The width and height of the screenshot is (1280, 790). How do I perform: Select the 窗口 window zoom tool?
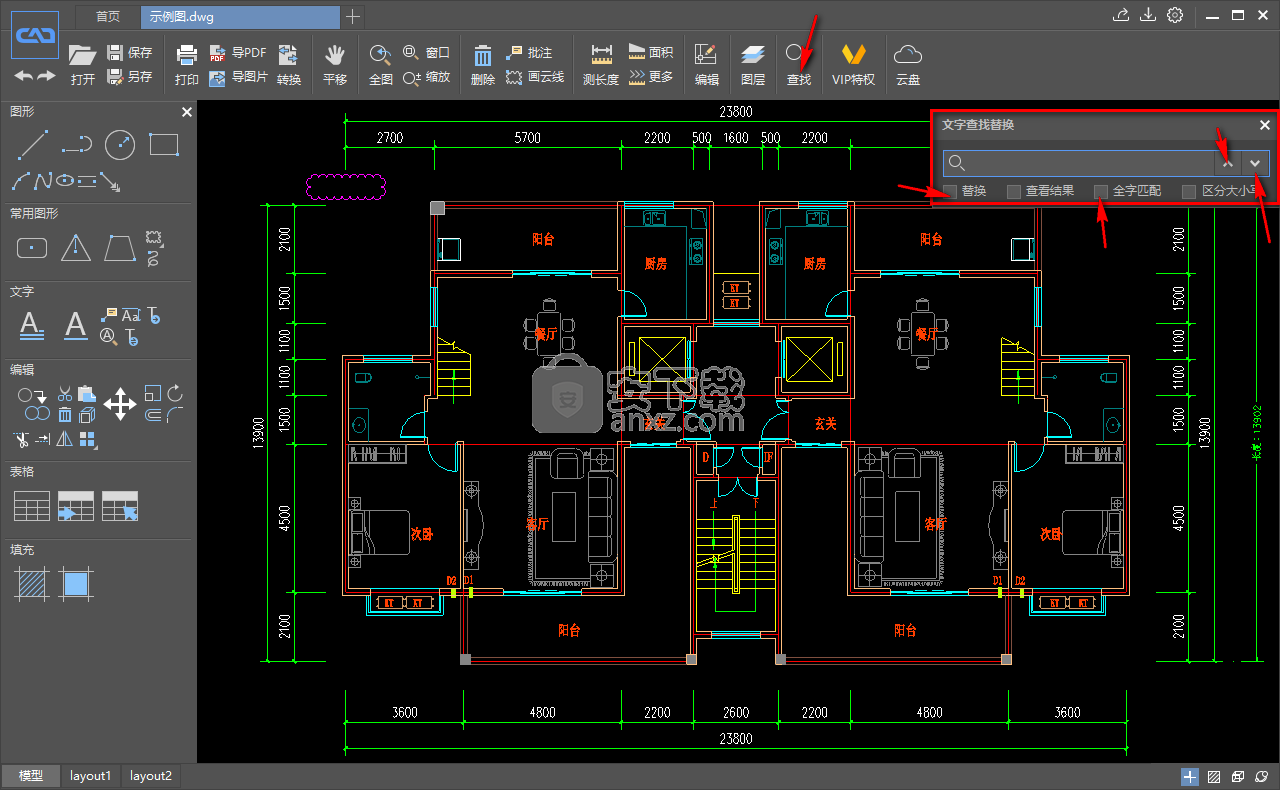pyautogui.click(x=426, y=53)
